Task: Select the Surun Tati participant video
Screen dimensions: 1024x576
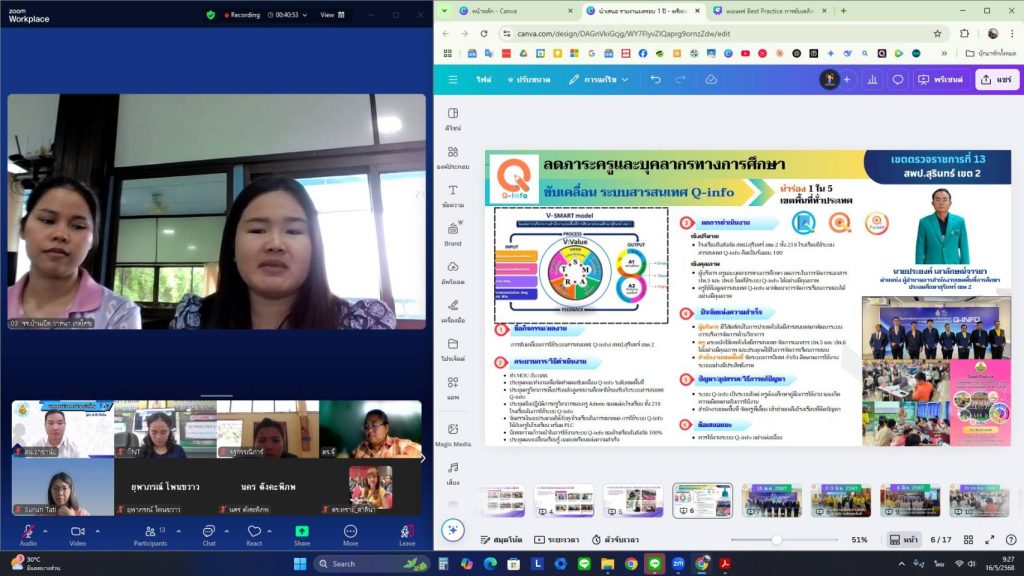Action: 63,487
